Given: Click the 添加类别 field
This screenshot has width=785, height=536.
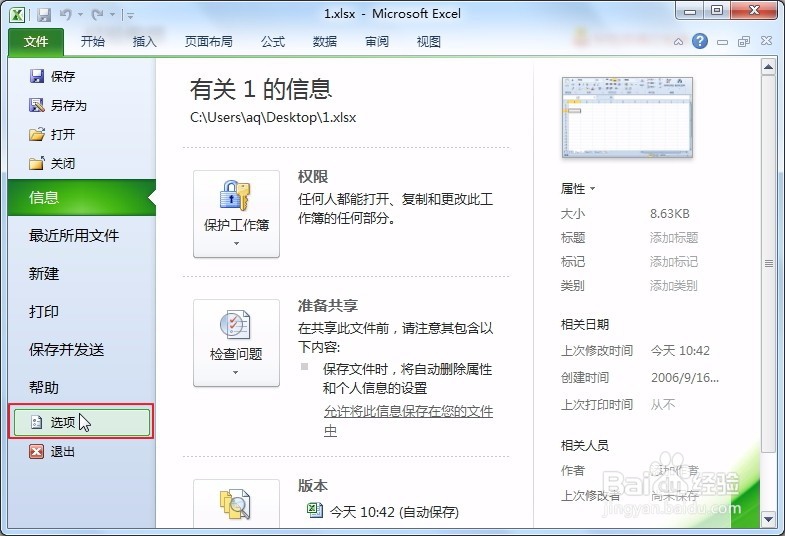Looking at the screenshot, I should [673, 286].
